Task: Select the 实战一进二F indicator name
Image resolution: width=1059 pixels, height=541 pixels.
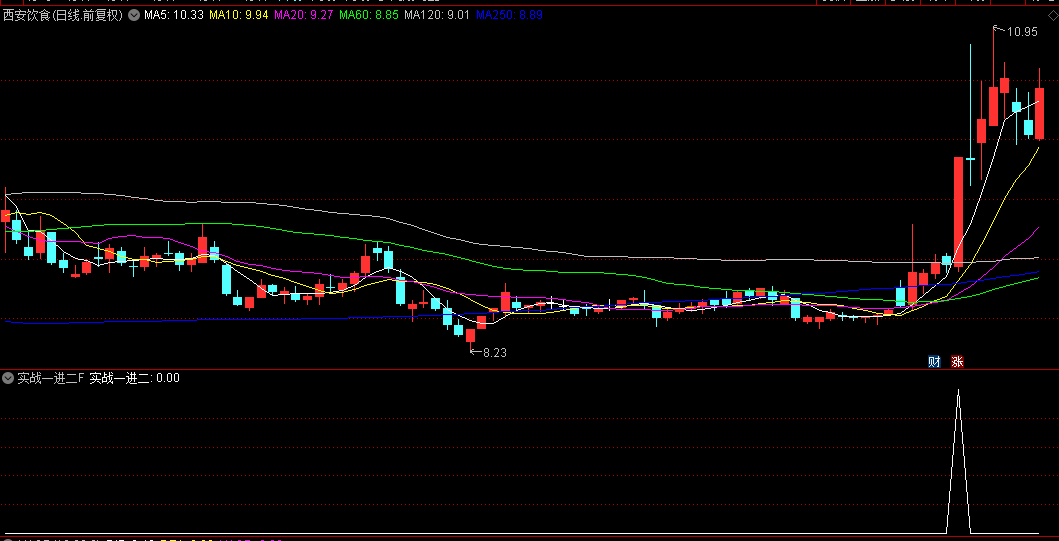Action: [51, 378]
